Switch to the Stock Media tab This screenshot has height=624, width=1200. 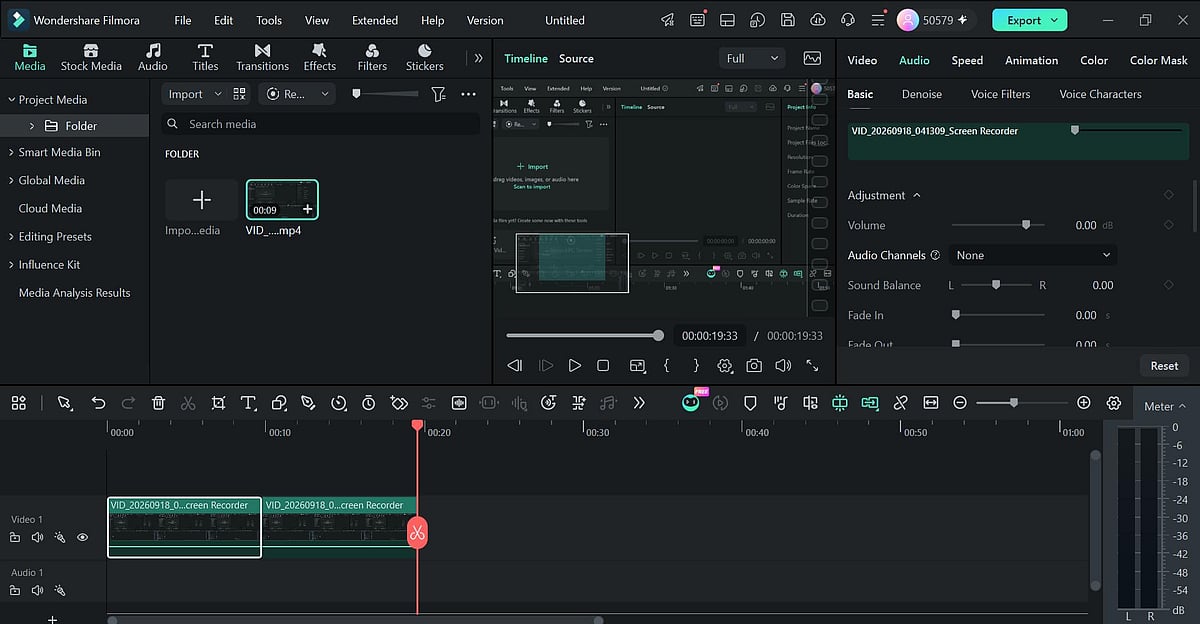pyautogui.click(x=91, y=58)
